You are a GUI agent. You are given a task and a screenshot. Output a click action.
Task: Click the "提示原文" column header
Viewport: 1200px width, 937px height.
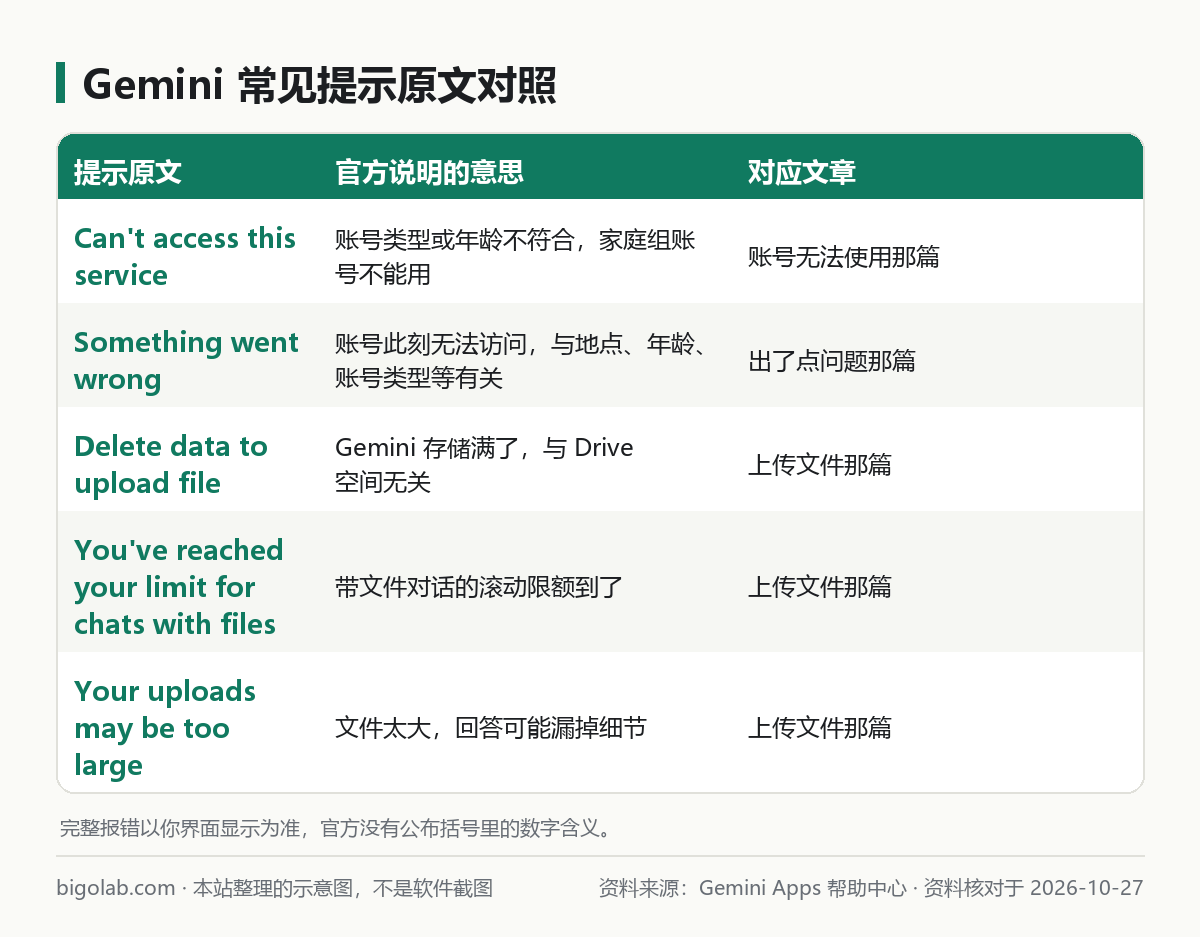point(128,172)
